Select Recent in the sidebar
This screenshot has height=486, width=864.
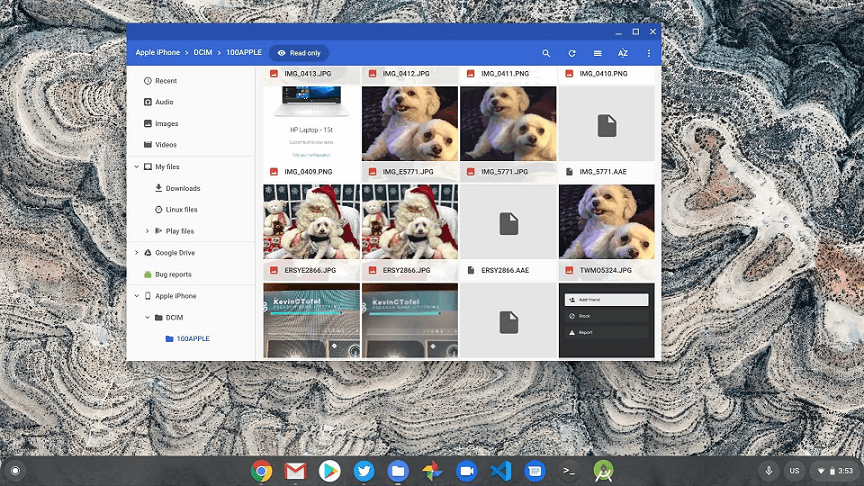click(165, 81)
